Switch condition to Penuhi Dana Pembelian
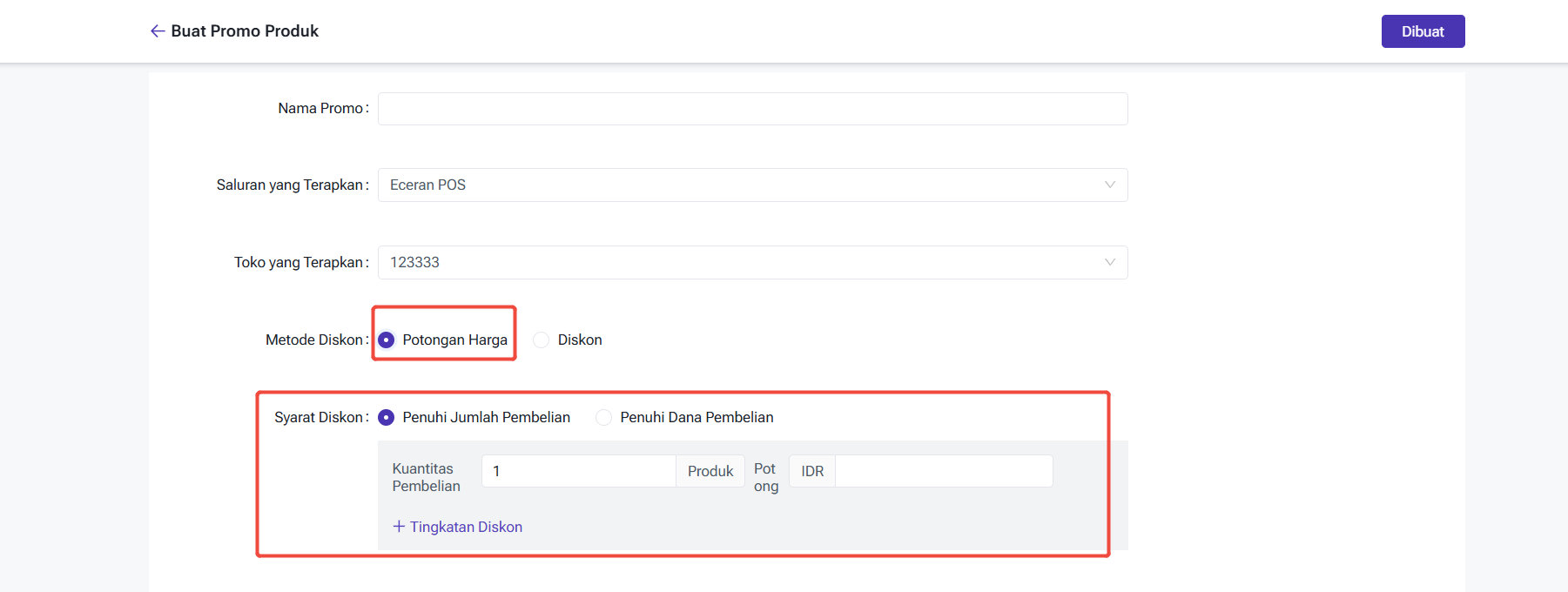Viewport: 1568px width, 592px height. (603, 418)
